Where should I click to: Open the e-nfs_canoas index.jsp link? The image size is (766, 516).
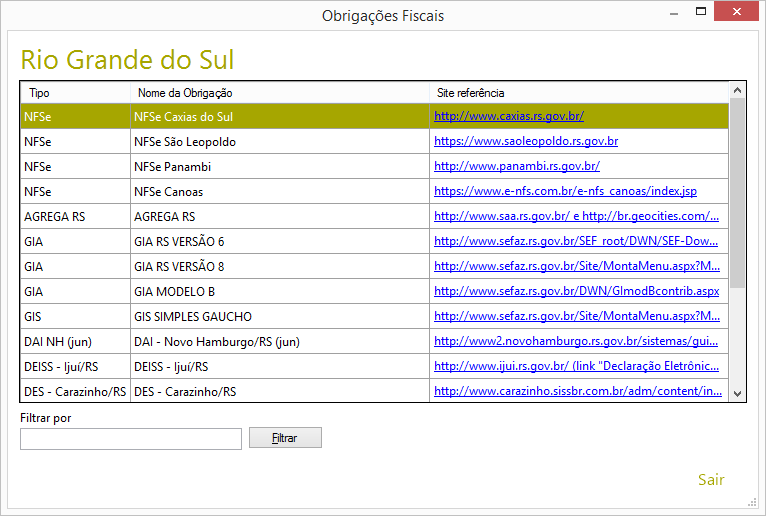(x=565, y=191)
